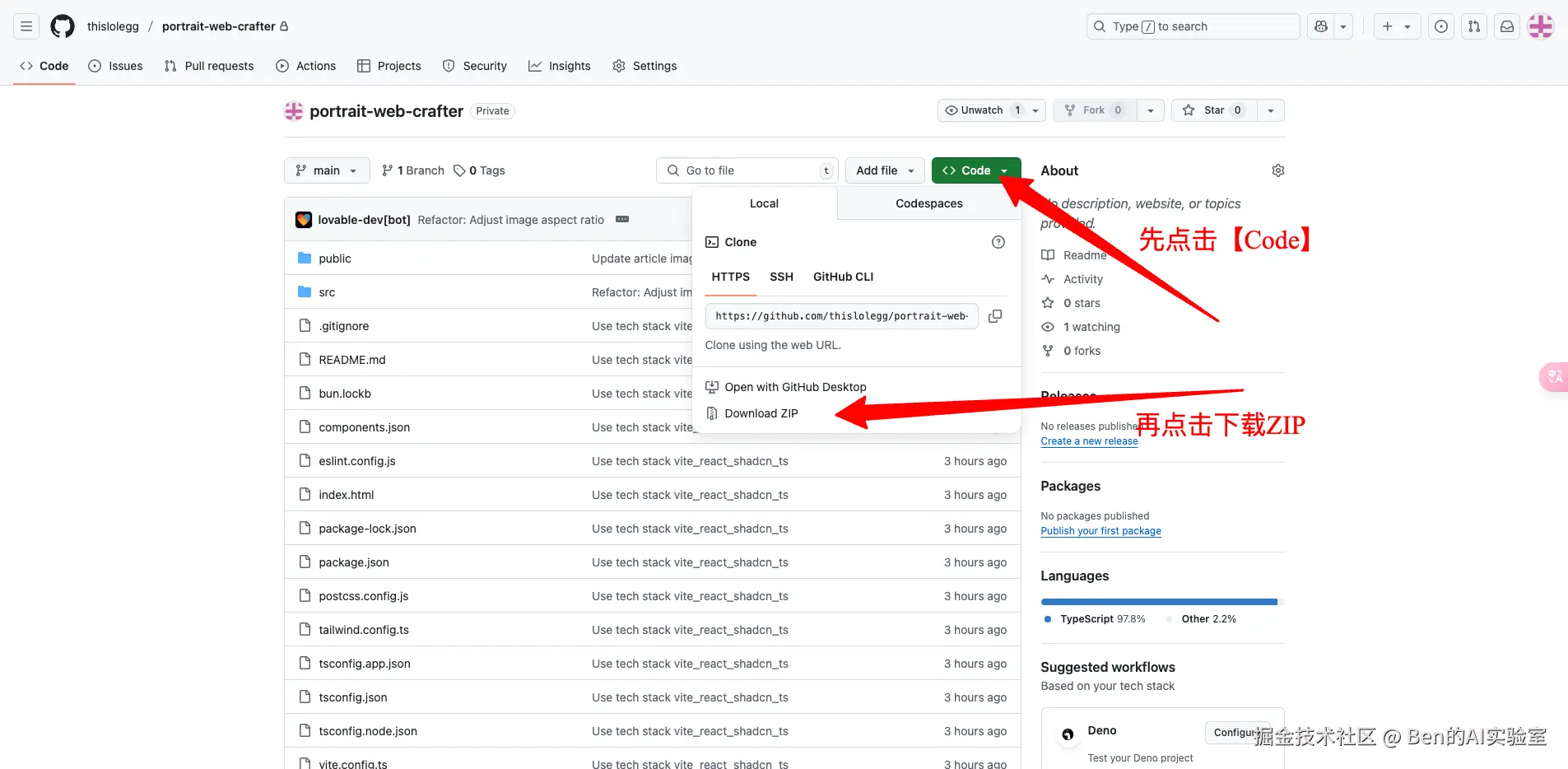Click the TypeScript language bar segment
1568x769 pixels.
[1159, 602]
